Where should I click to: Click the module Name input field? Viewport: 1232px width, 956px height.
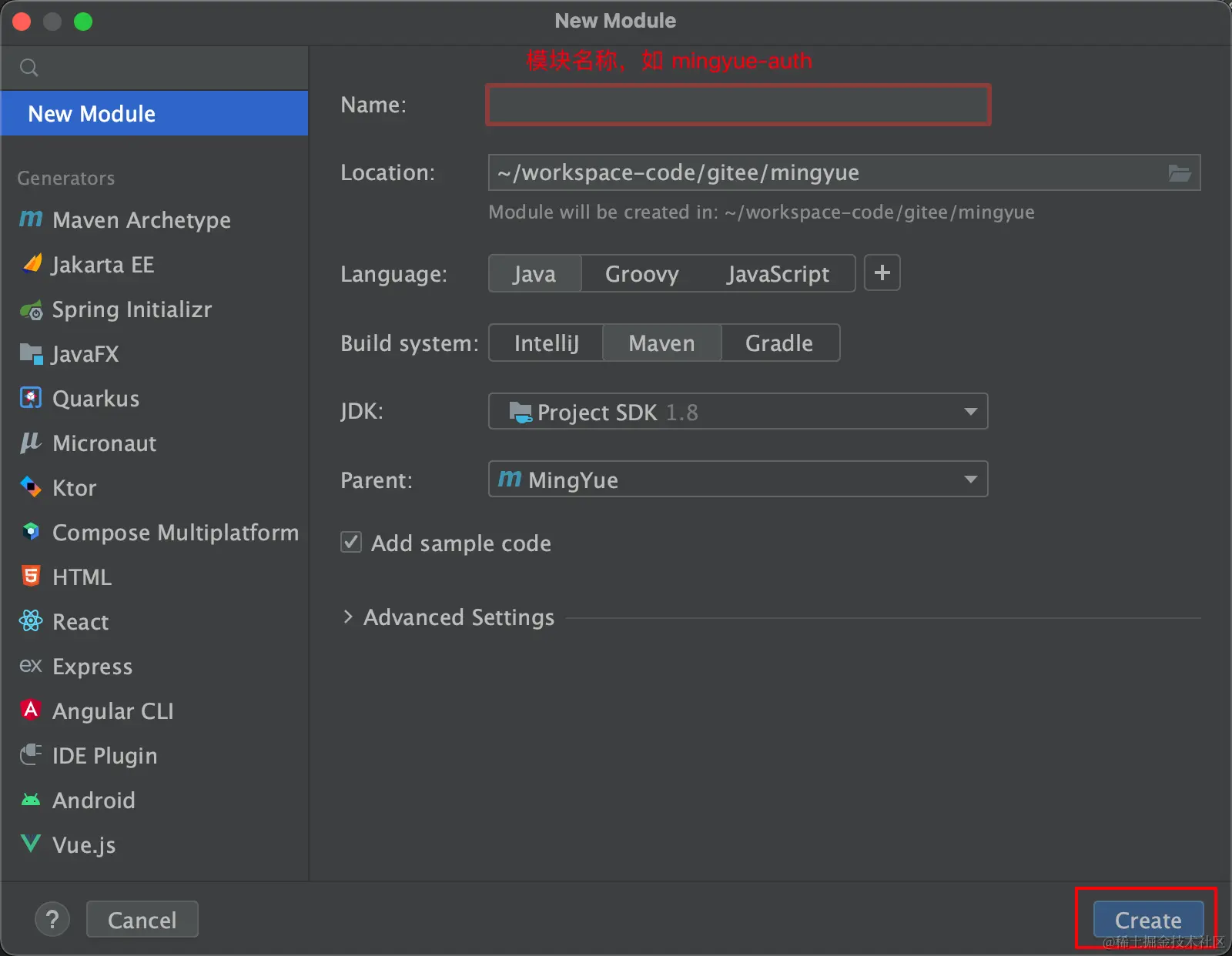point(738,105)
